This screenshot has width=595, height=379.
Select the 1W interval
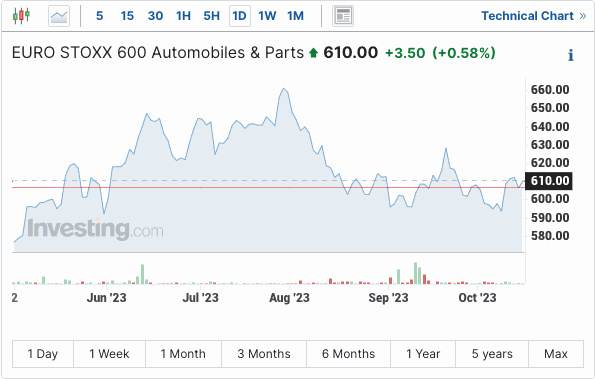click(x=267, y=16)
